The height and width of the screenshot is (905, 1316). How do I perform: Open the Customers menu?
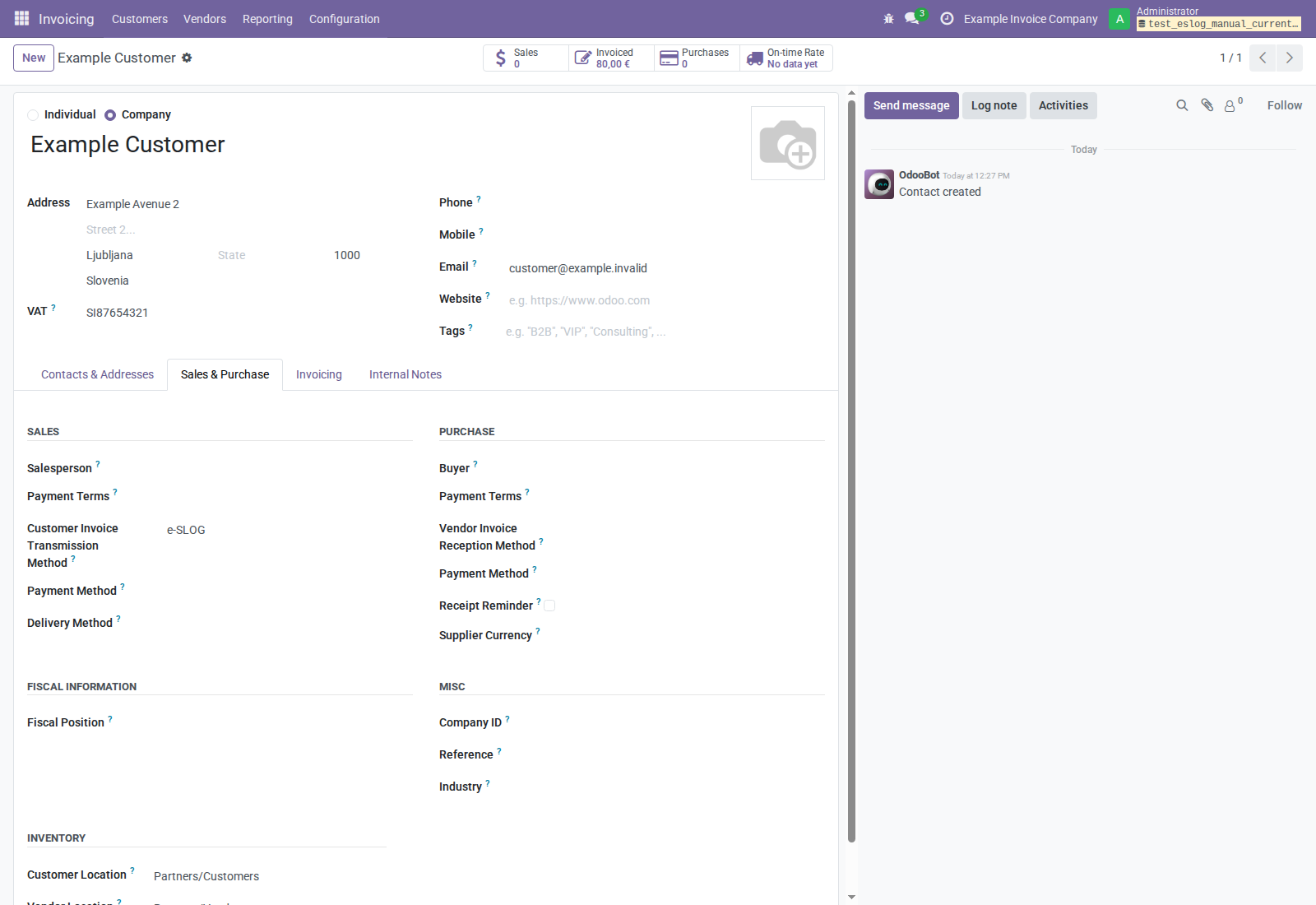click(x=140, y=19)
